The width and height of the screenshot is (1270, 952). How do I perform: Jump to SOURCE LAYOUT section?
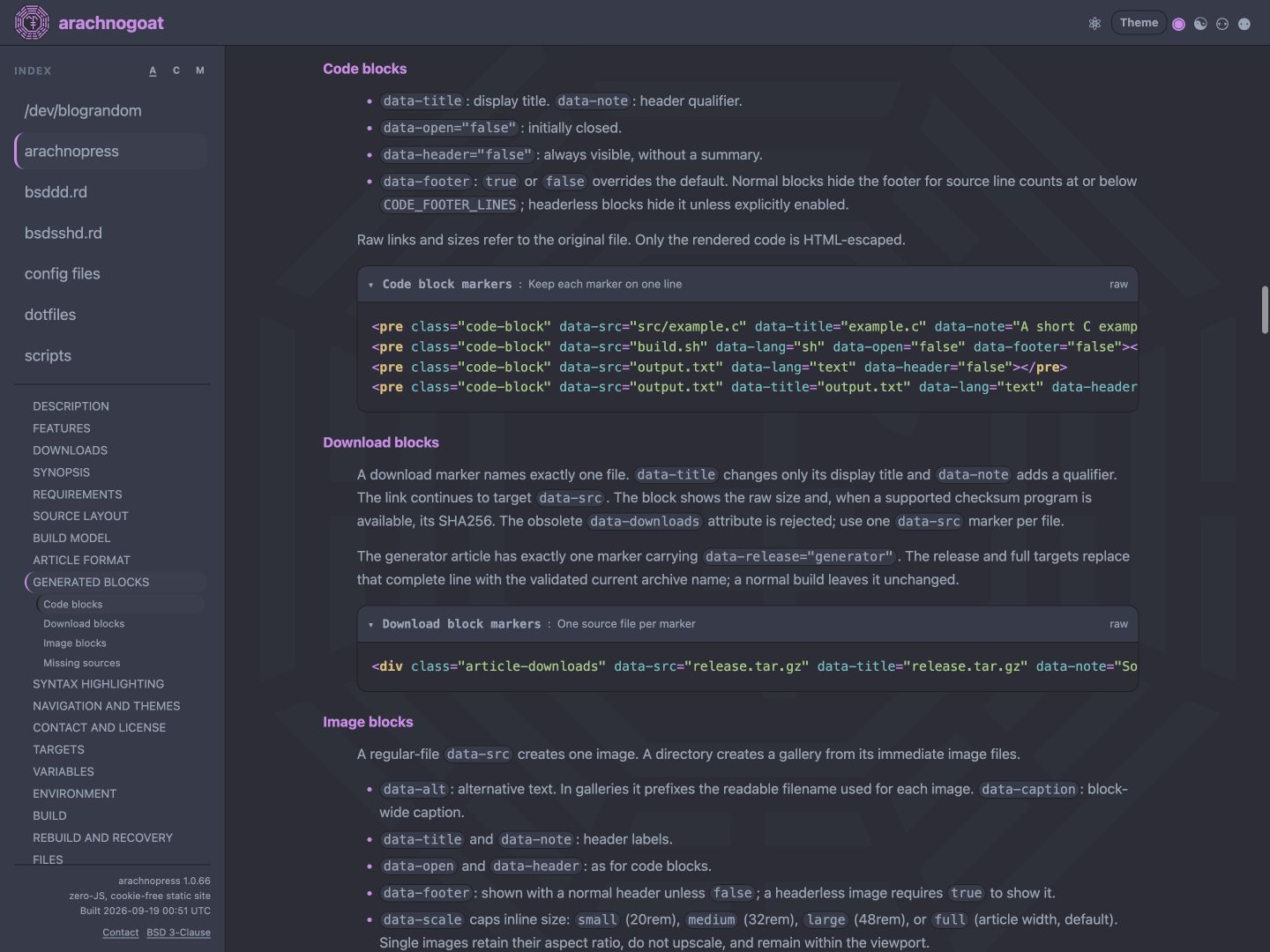click(80, 516)
